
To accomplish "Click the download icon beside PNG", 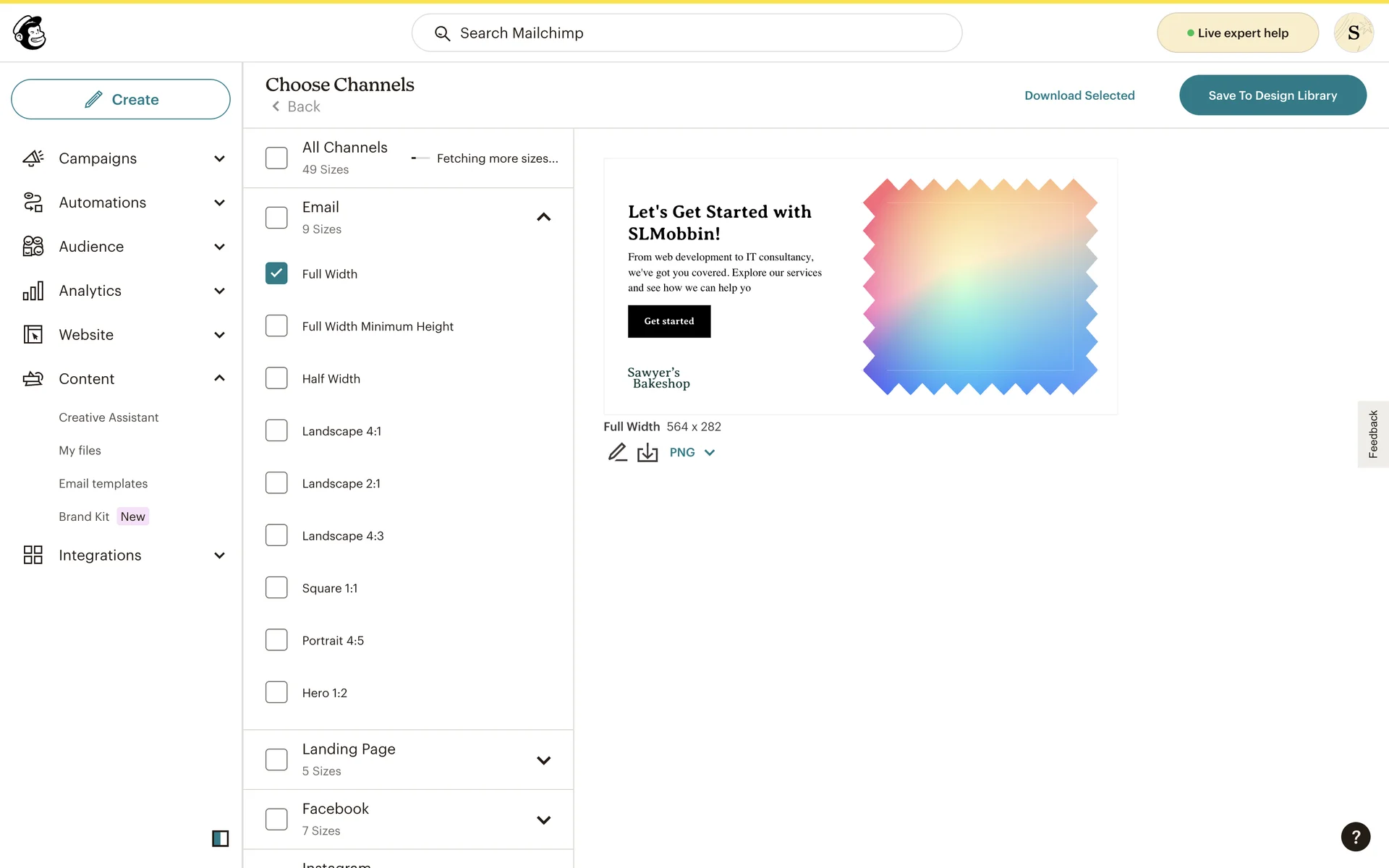I will click(647, 452).
